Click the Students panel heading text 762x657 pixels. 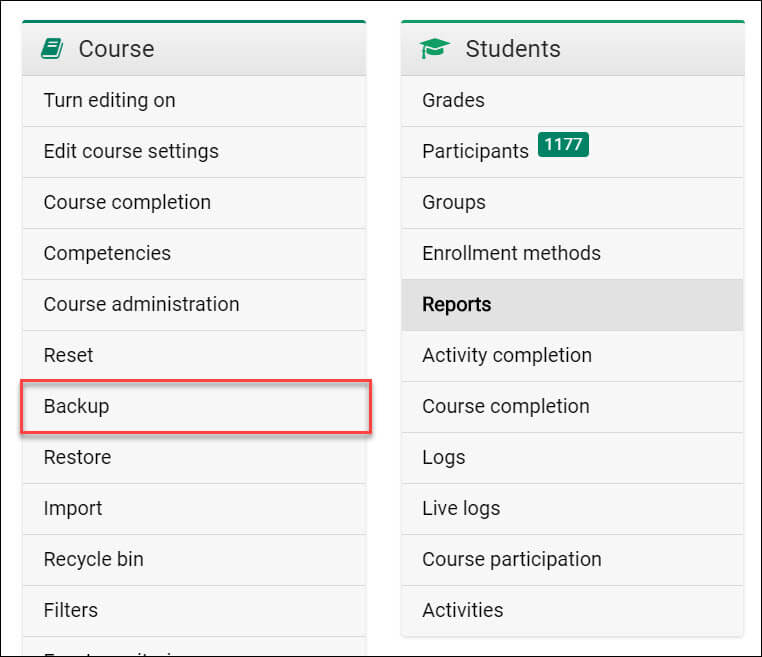pyautogui.click(x=513, y=49)
